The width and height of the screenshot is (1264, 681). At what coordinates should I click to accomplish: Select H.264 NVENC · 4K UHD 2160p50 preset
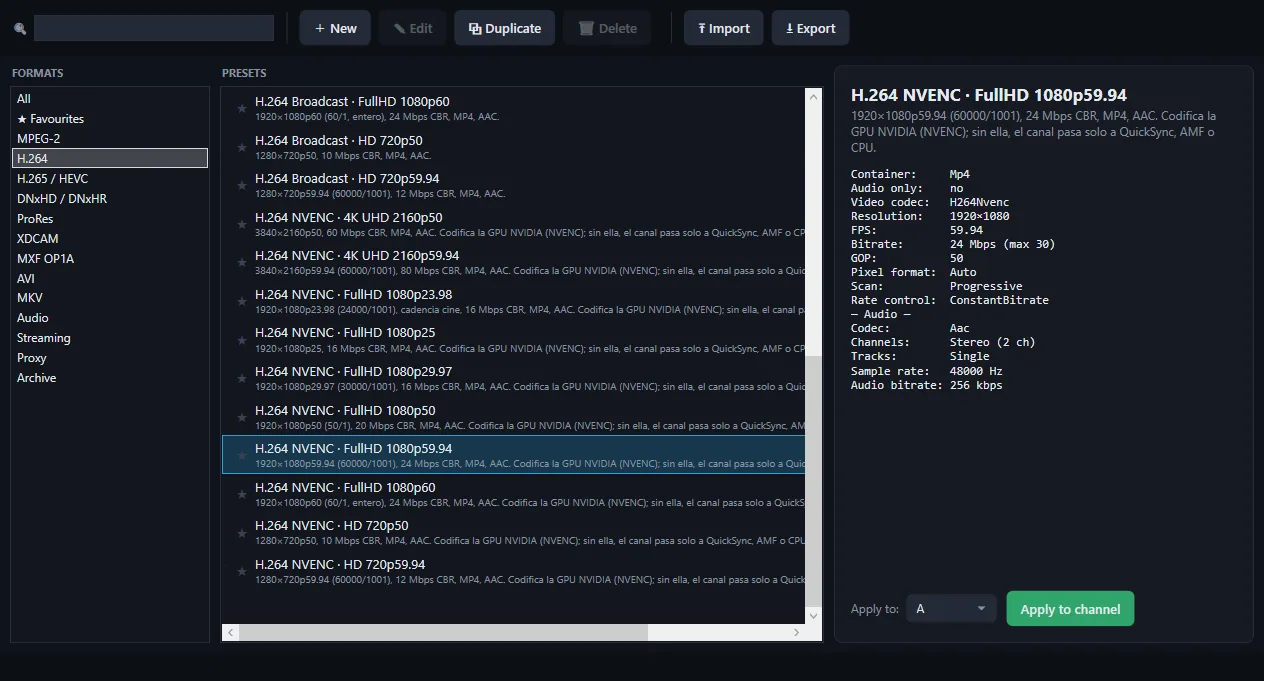click(x=514, y=224)
